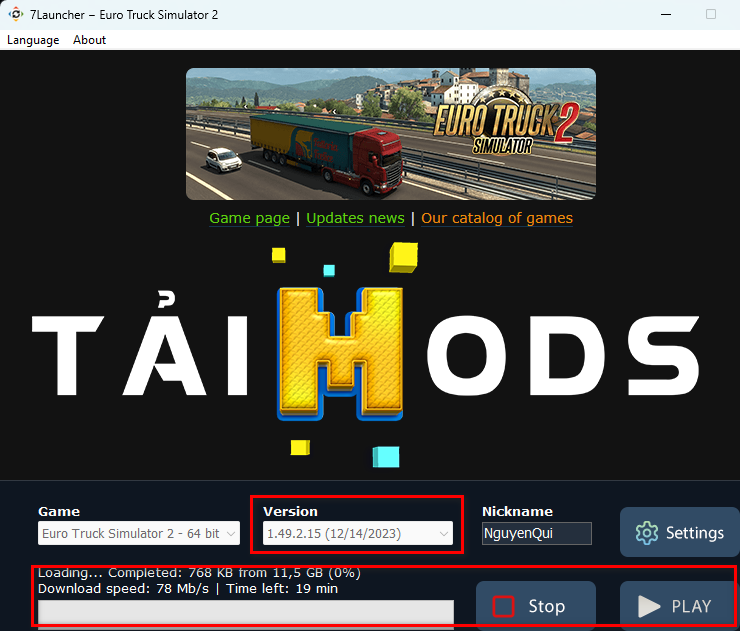Screen dimensions: 740x631
Task: Click the Game label
Action: pos(59,512)
